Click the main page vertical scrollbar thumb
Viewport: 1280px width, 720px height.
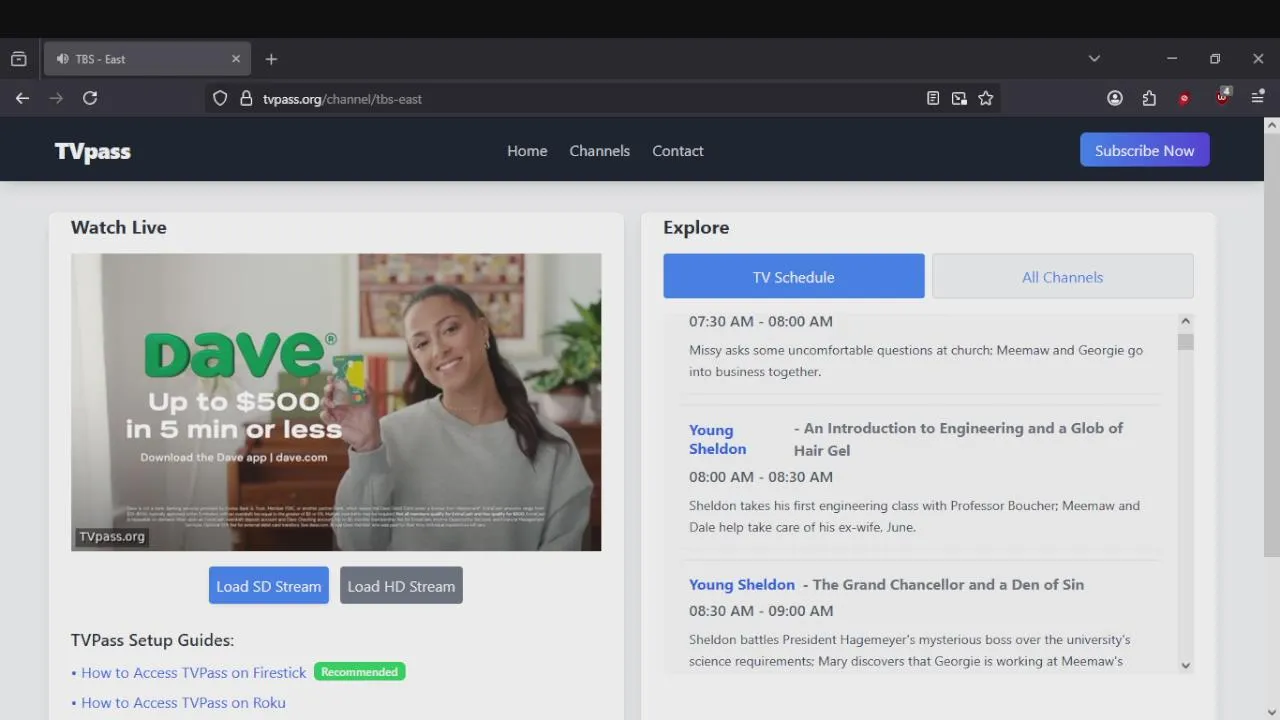tap(1272, 345)
